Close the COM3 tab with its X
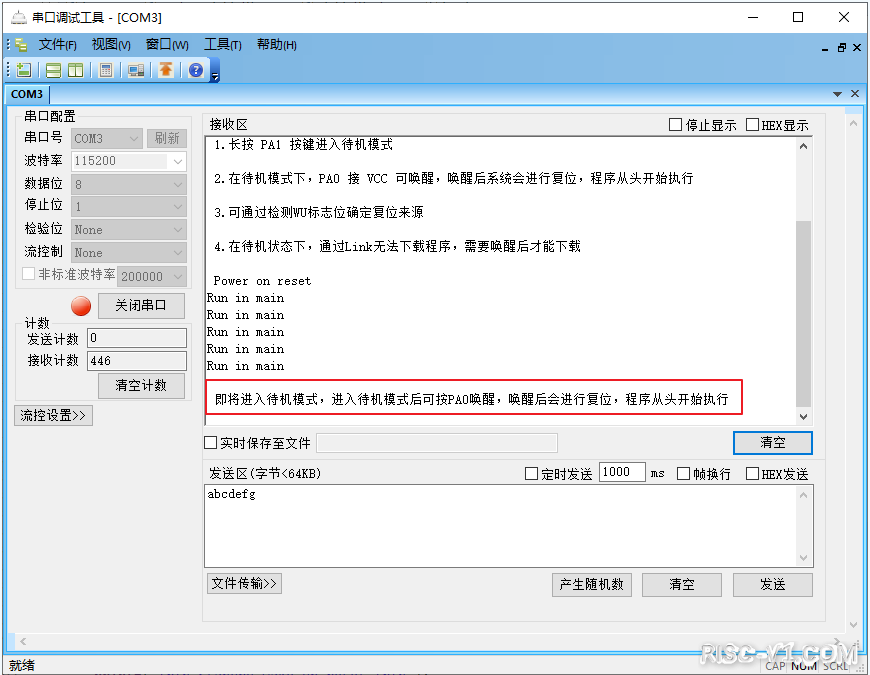Screen dimensions: 870x675 point(855,94)
